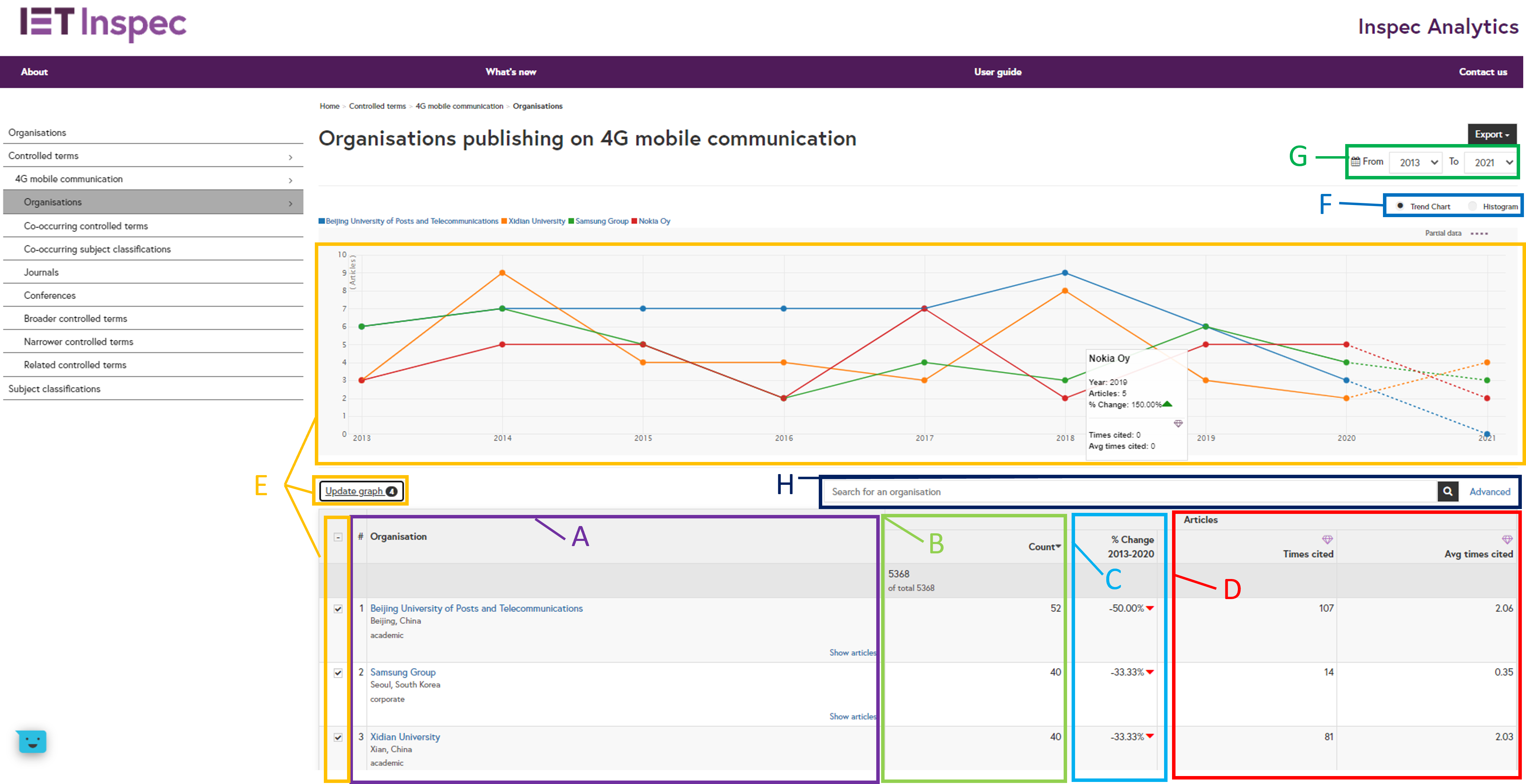Open the Advanced search link
Image resolution: width=1526 pixels, height=784 pixels.
(x=1489, y=491)
